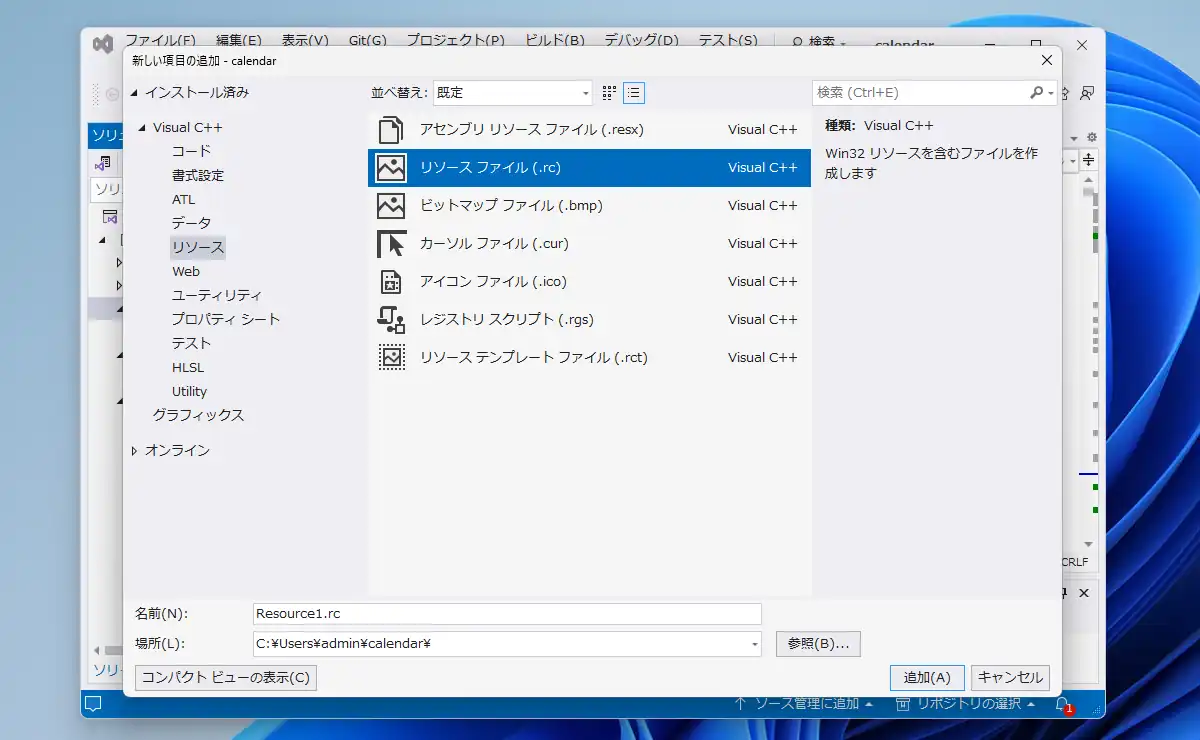Click the コンパクト ビューの表示(C) button
Image resolution: width=1200 pixels, height=740 pixels.
point(226,677)
